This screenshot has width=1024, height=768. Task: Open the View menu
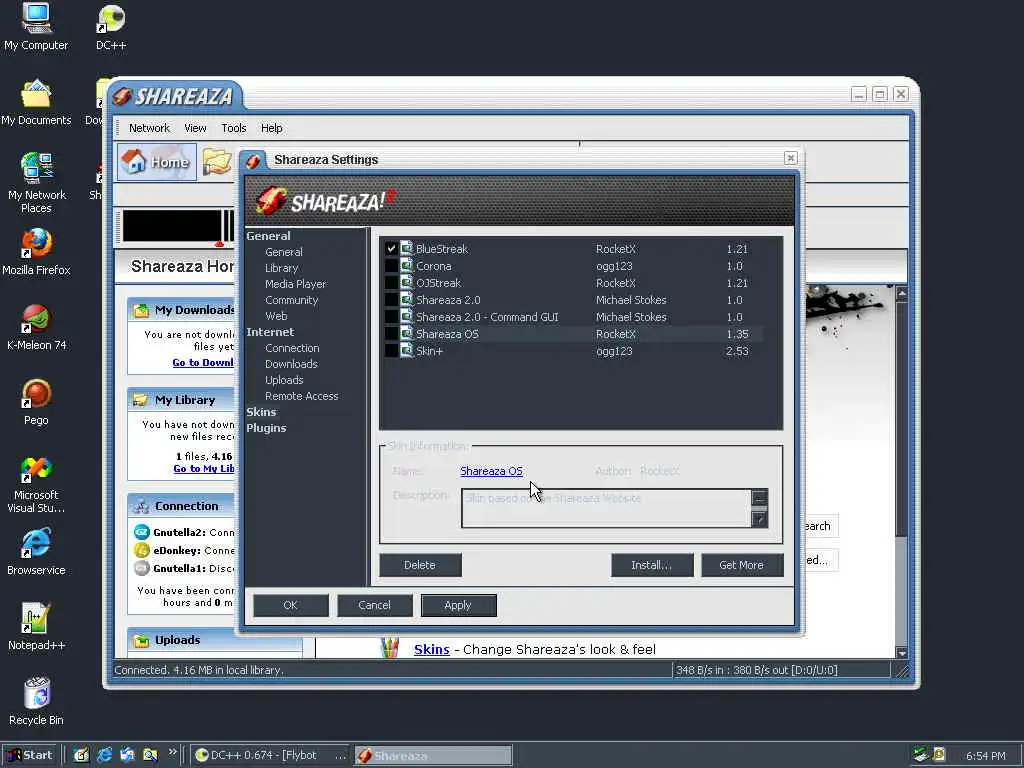[x=195, y=128]
